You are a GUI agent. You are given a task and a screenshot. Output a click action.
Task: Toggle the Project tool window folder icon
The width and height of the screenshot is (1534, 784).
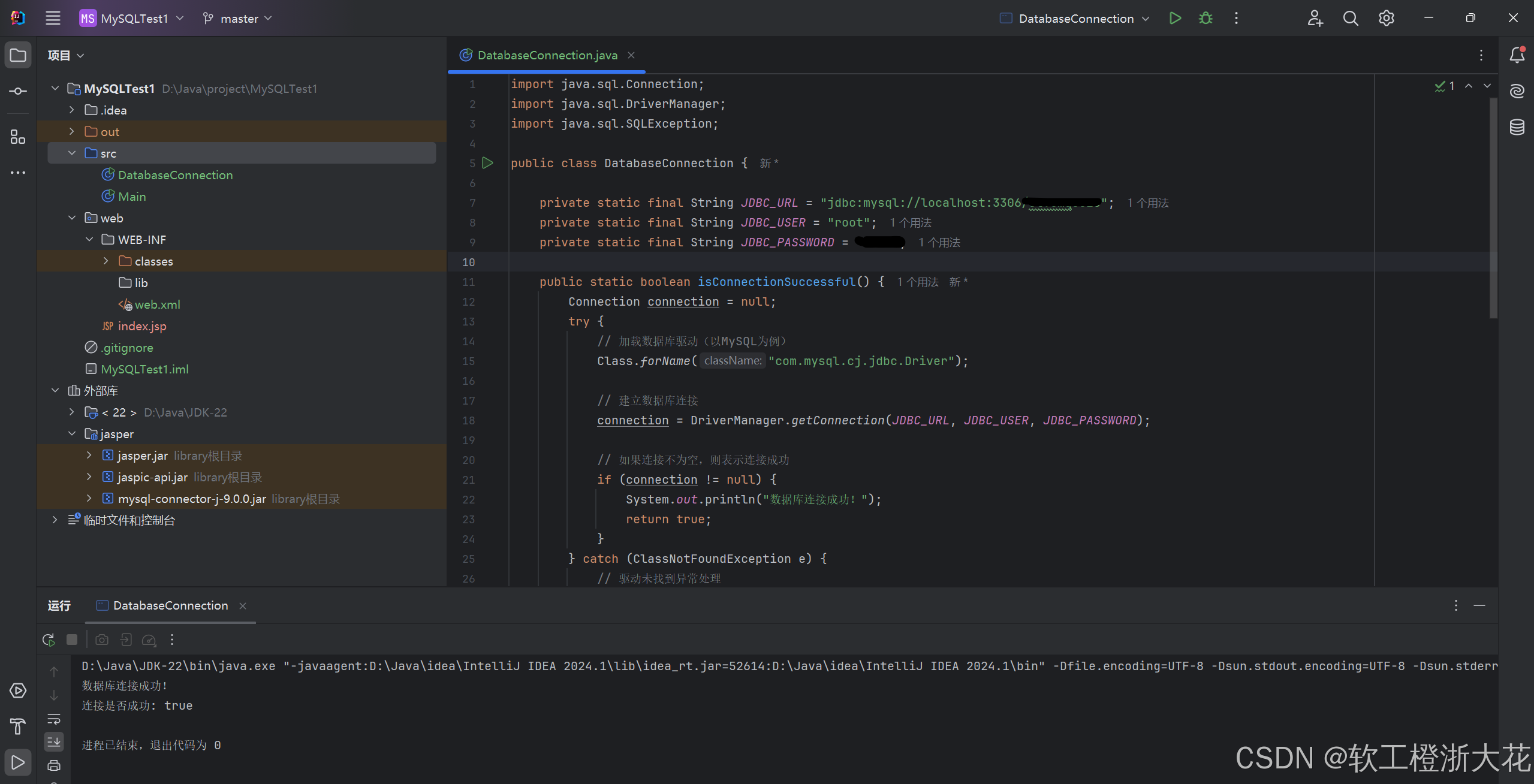pyautogui.click(x=17, y=55)
